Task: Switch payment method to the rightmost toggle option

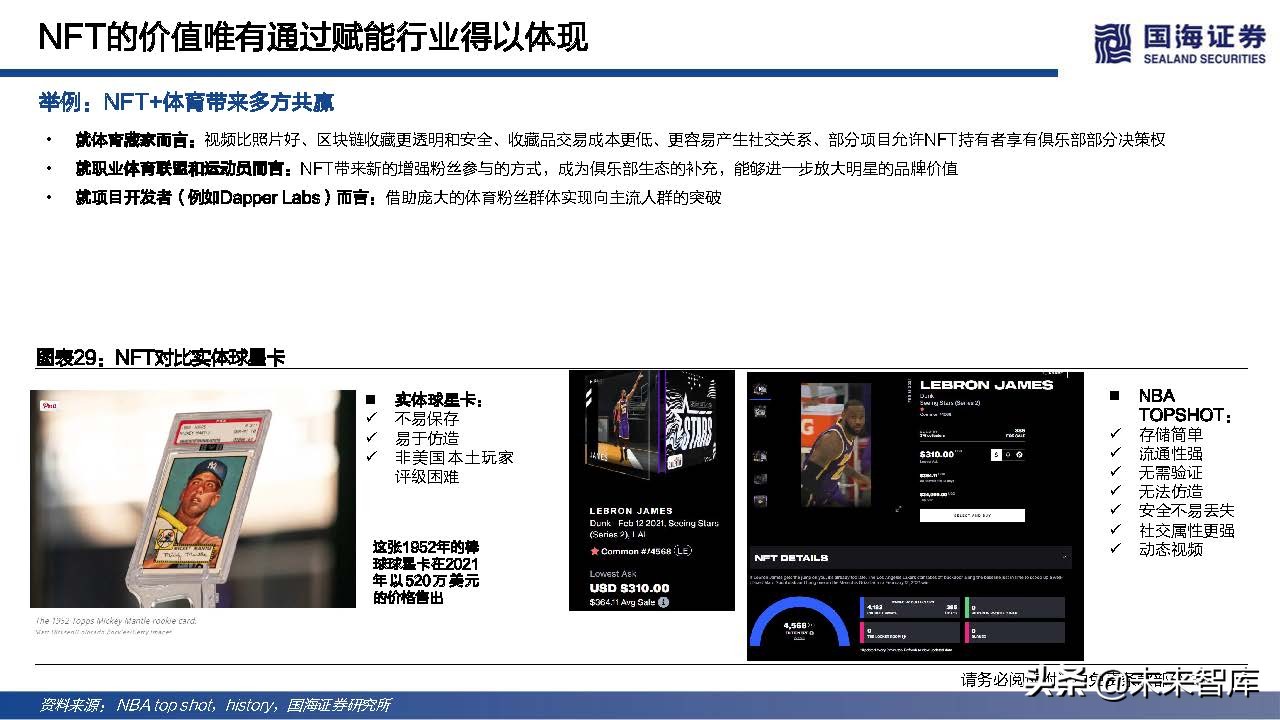Action: pos(1019,455)
